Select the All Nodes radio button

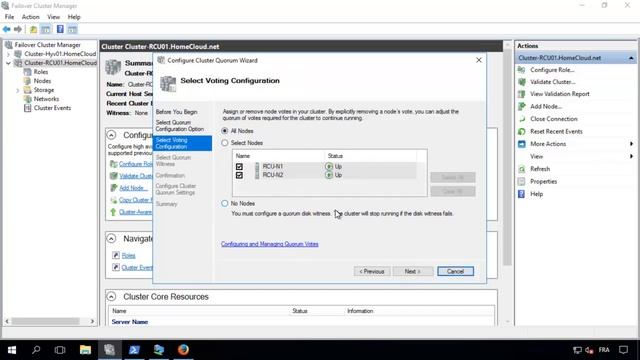(224, 131)
